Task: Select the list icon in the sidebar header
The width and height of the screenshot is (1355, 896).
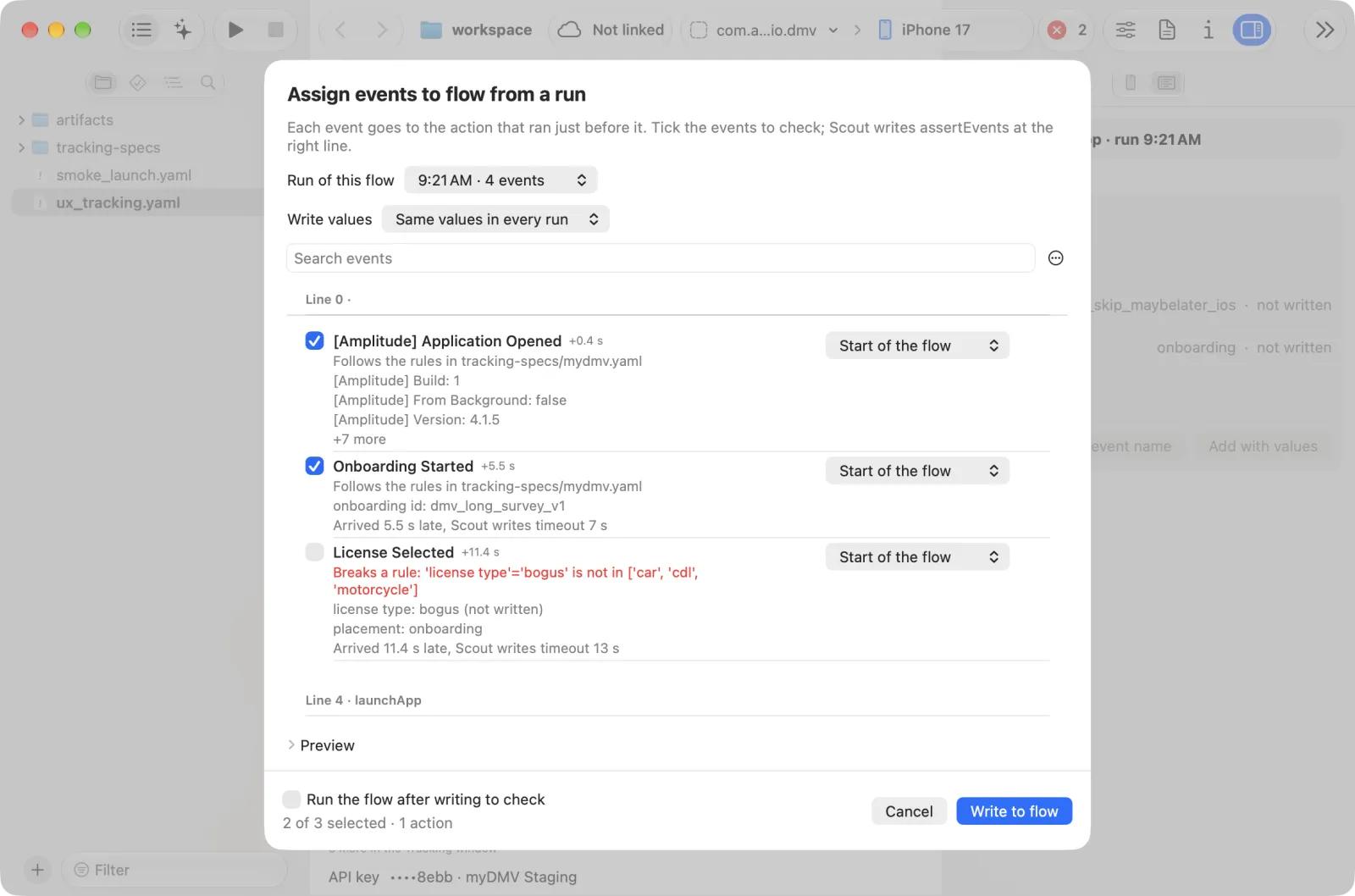Action: pyautogui.click(x=173, y=82)
